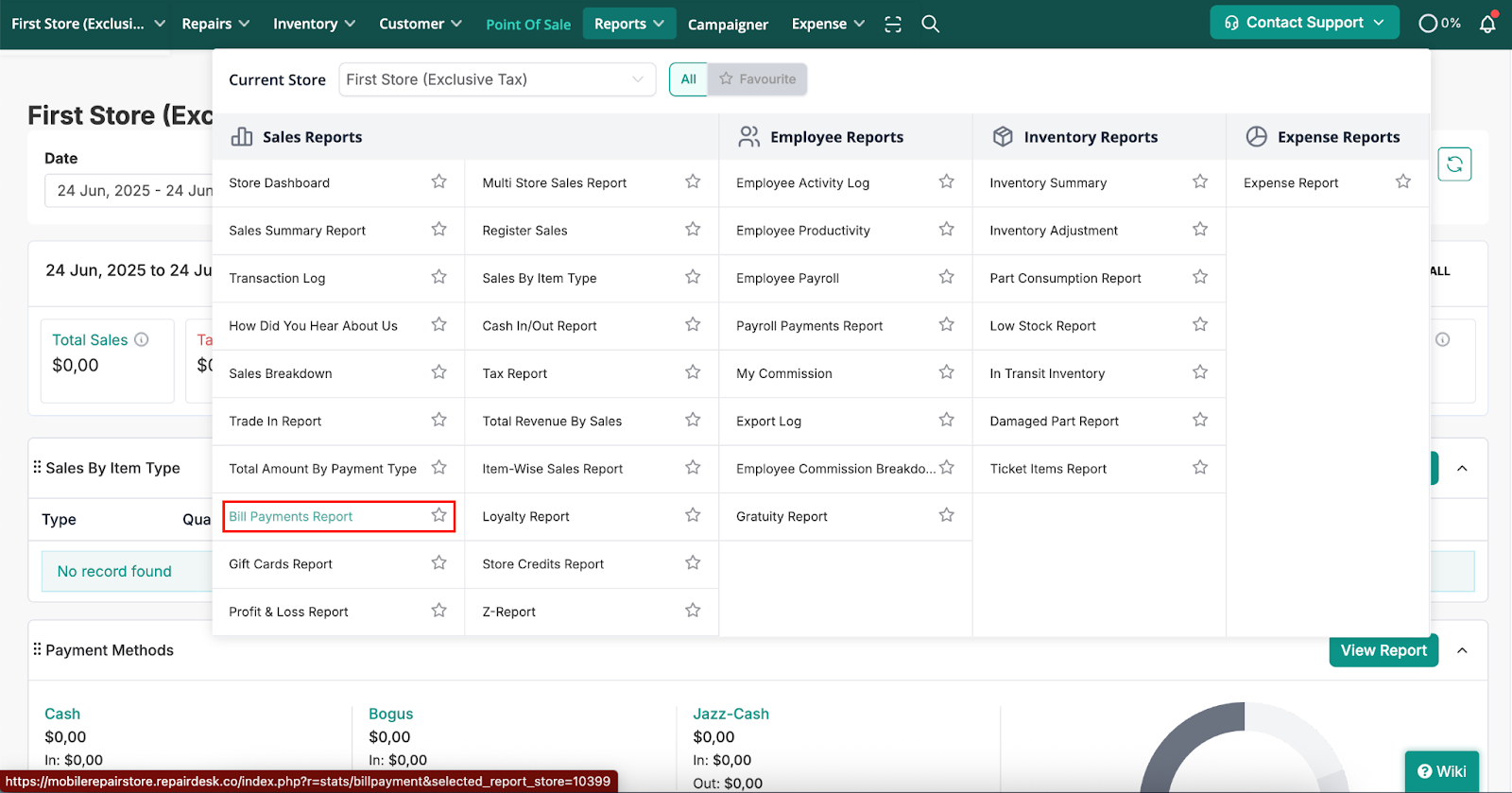Image resolution: width=1512 pixels, height=793 pixels.
Task: Collapse the Sales By Item Type chevron
Action: tap(1462, 468)
